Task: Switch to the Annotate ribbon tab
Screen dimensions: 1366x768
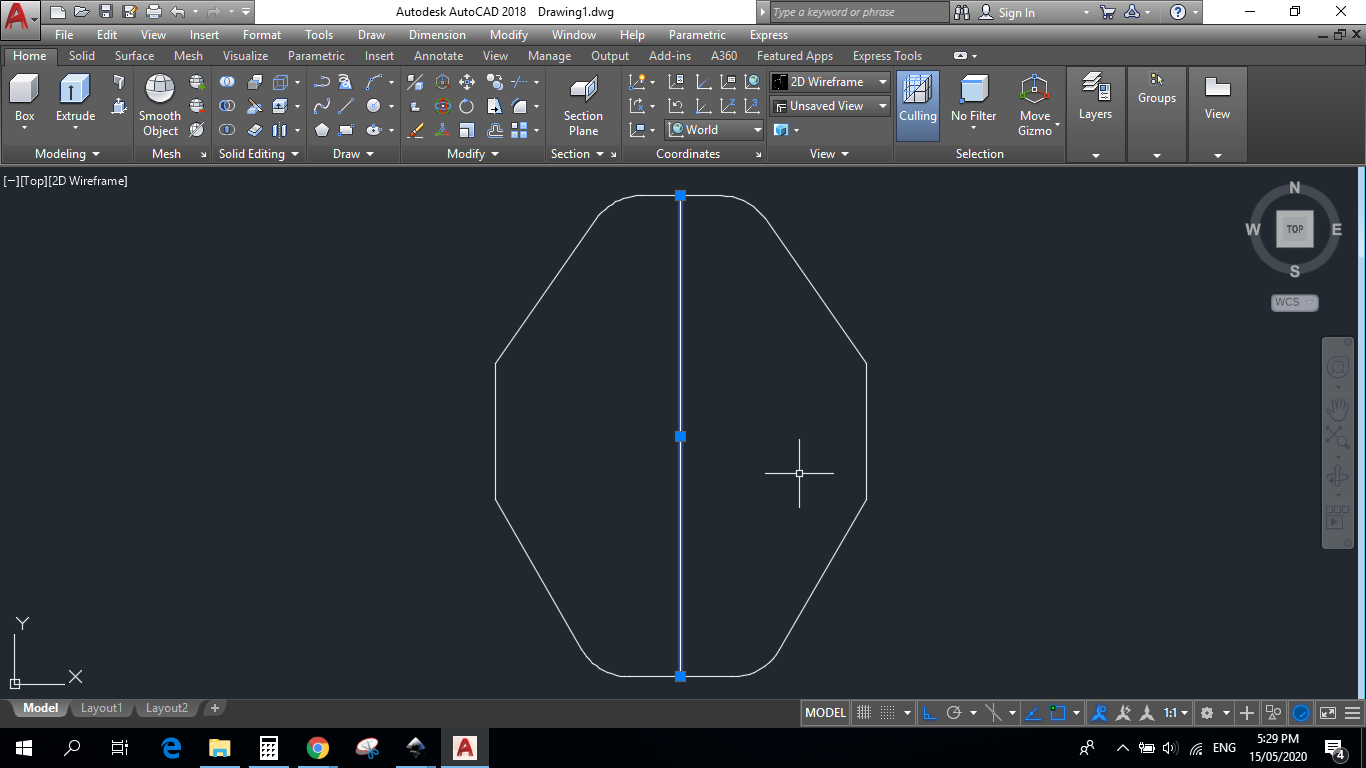Action: pos(438,56)
